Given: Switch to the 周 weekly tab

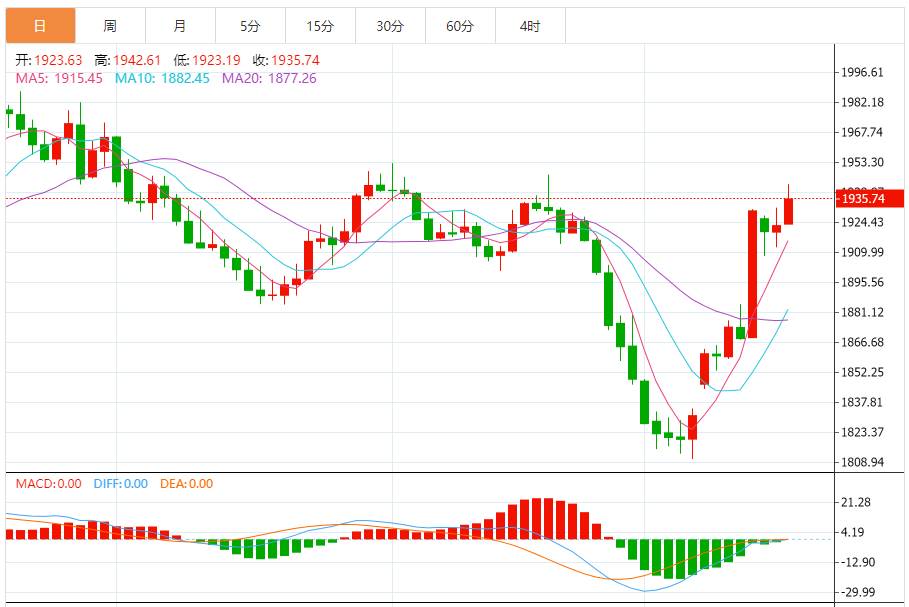Looking at the screenshot, I should pos(110,26).
